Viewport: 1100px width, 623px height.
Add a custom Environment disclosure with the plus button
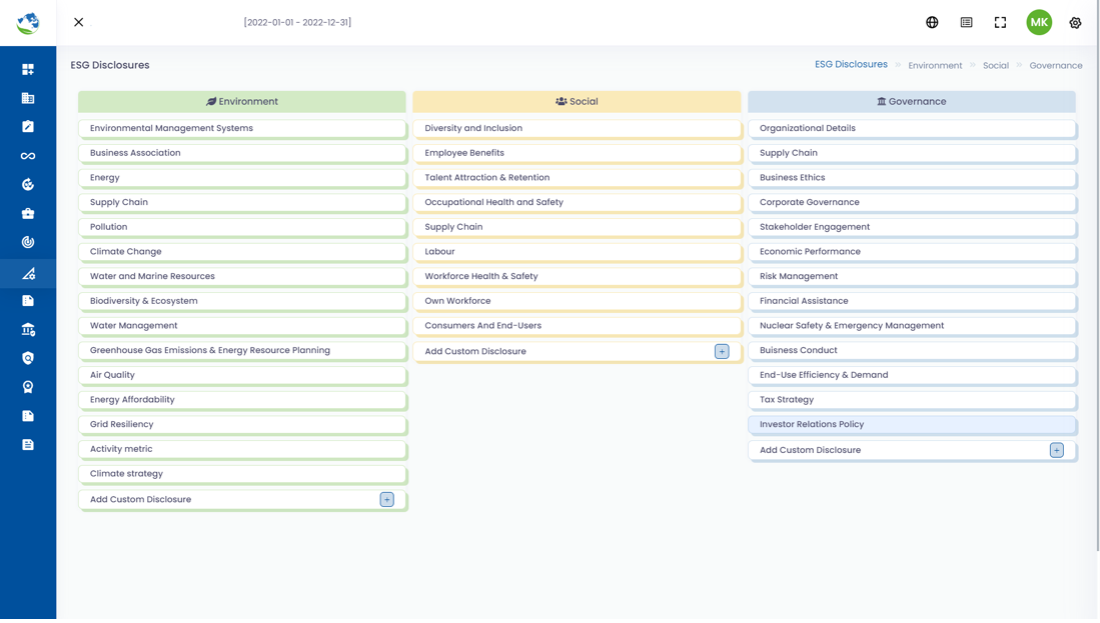pos(387,499)
